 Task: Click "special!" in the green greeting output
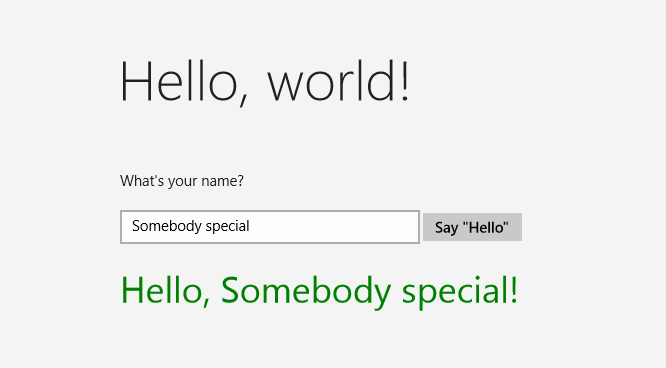tap(460, 292)
